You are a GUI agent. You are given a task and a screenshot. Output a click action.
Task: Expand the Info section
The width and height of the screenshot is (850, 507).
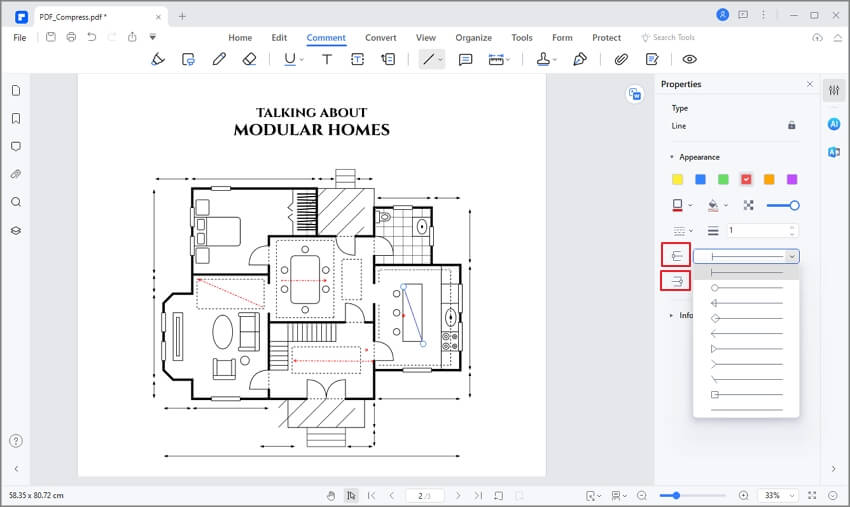(x=671, y=315)
